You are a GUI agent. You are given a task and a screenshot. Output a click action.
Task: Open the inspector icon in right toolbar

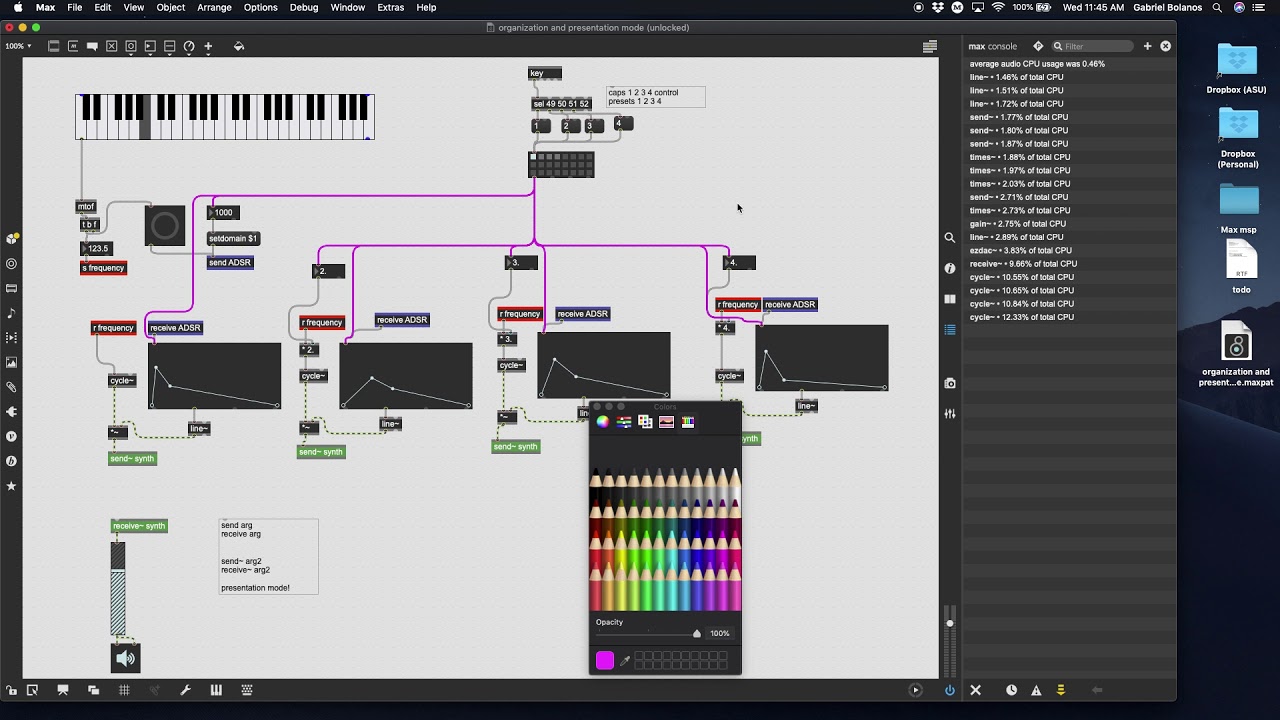pyautogui.click(x=950, y=268)
